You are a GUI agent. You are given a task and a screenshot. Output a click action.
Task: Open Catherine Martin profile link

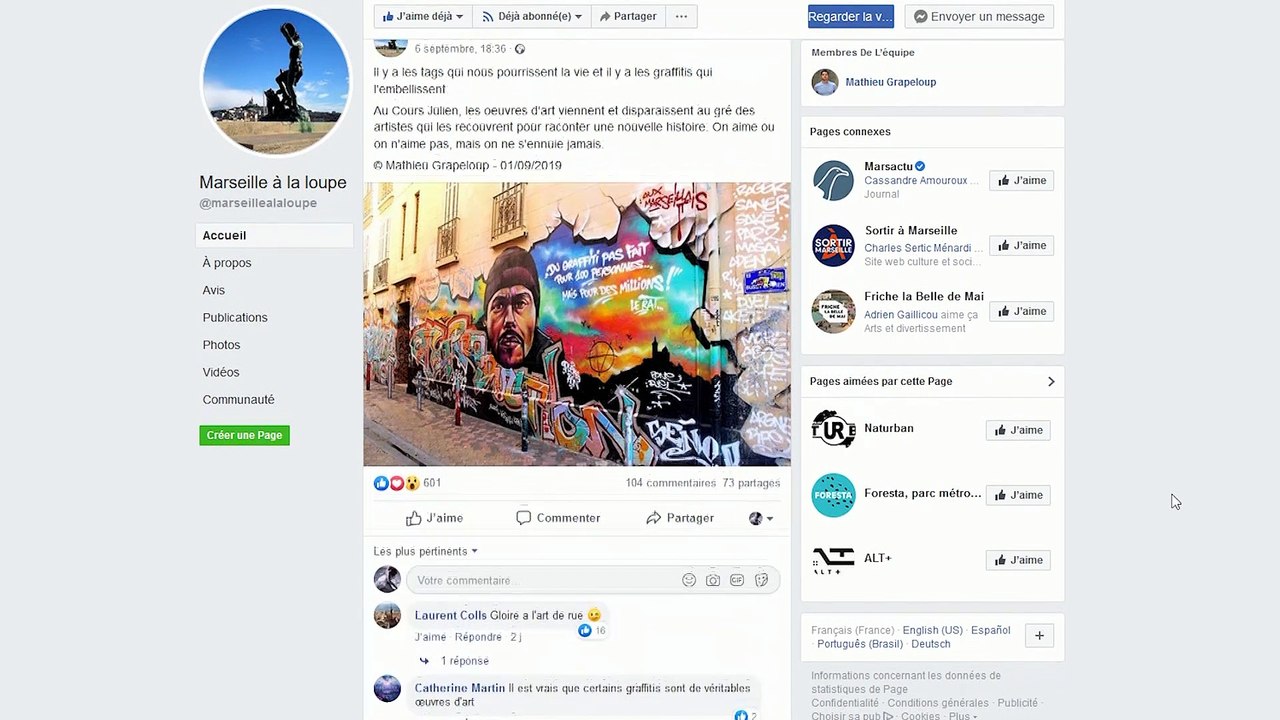tap(460, 688)
